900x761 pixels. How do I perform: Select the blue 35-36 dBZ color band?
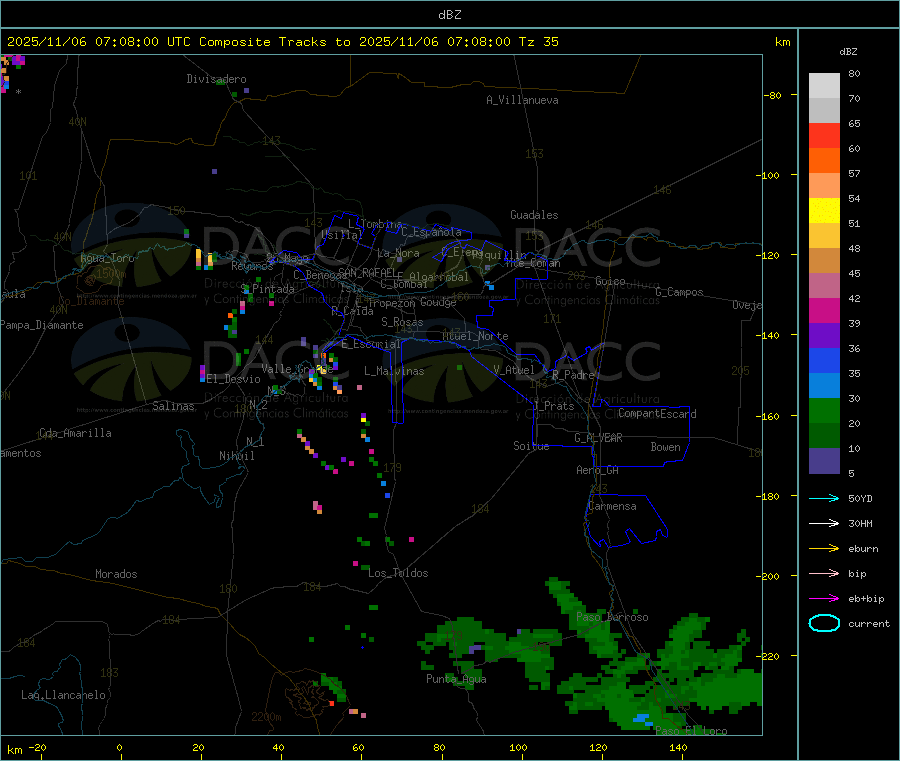(824, 360)
